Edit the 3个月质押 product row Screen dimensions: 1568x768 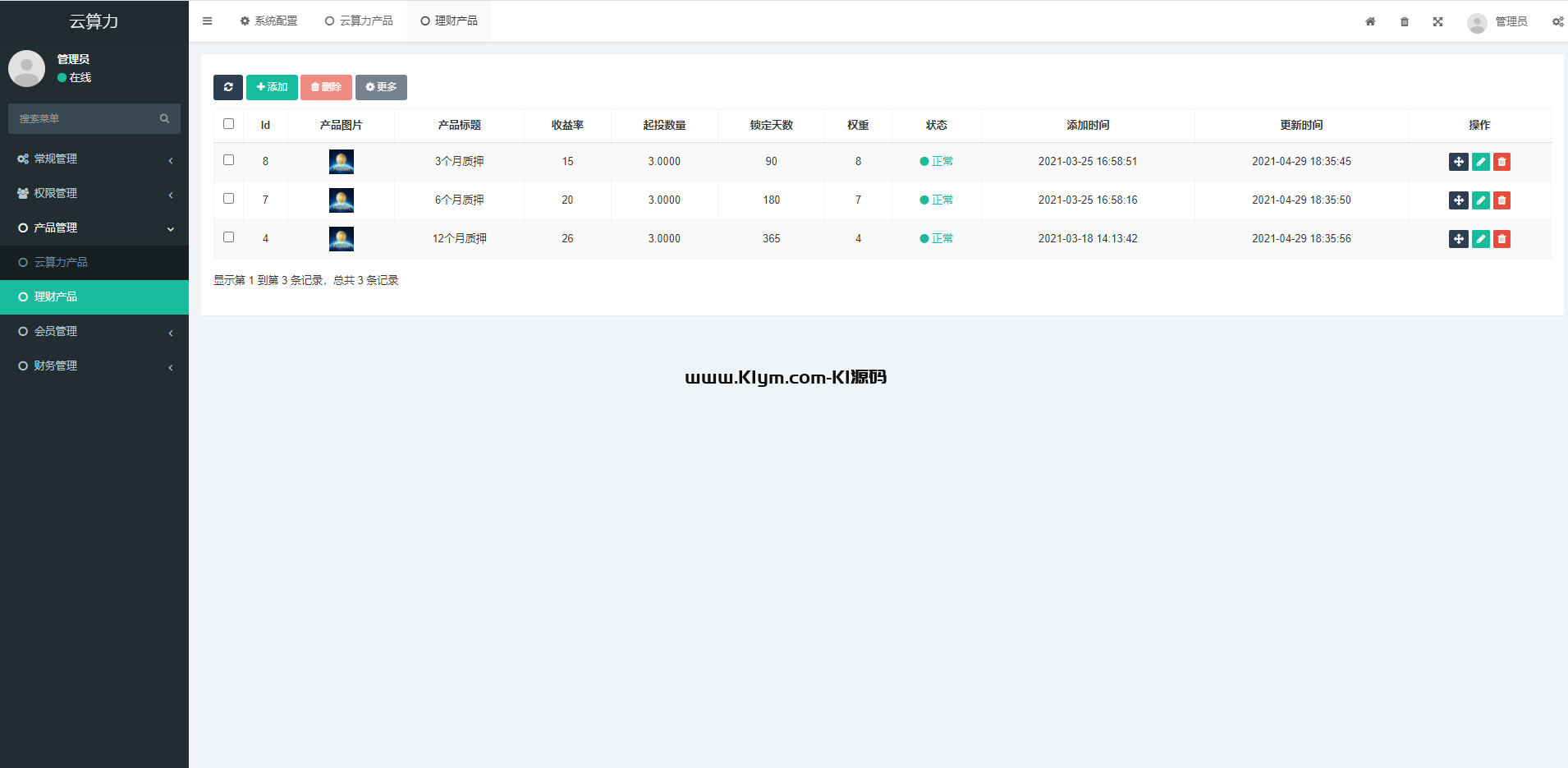[1481, 162]
